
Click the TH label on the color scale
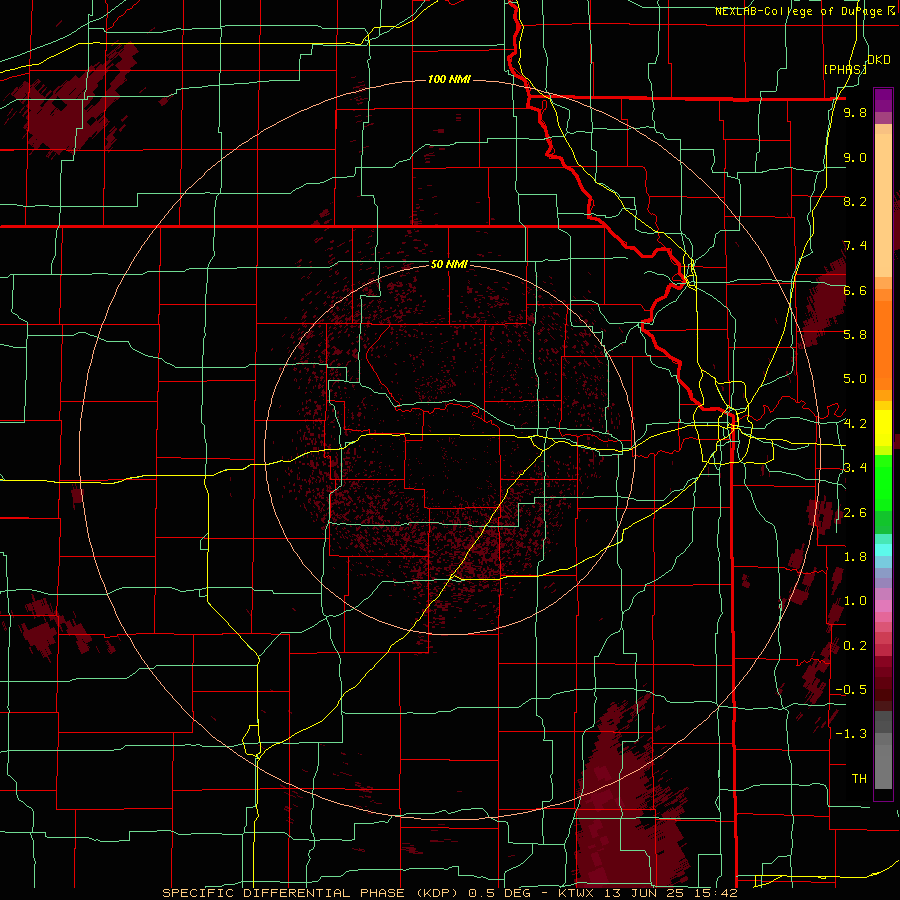859,779
